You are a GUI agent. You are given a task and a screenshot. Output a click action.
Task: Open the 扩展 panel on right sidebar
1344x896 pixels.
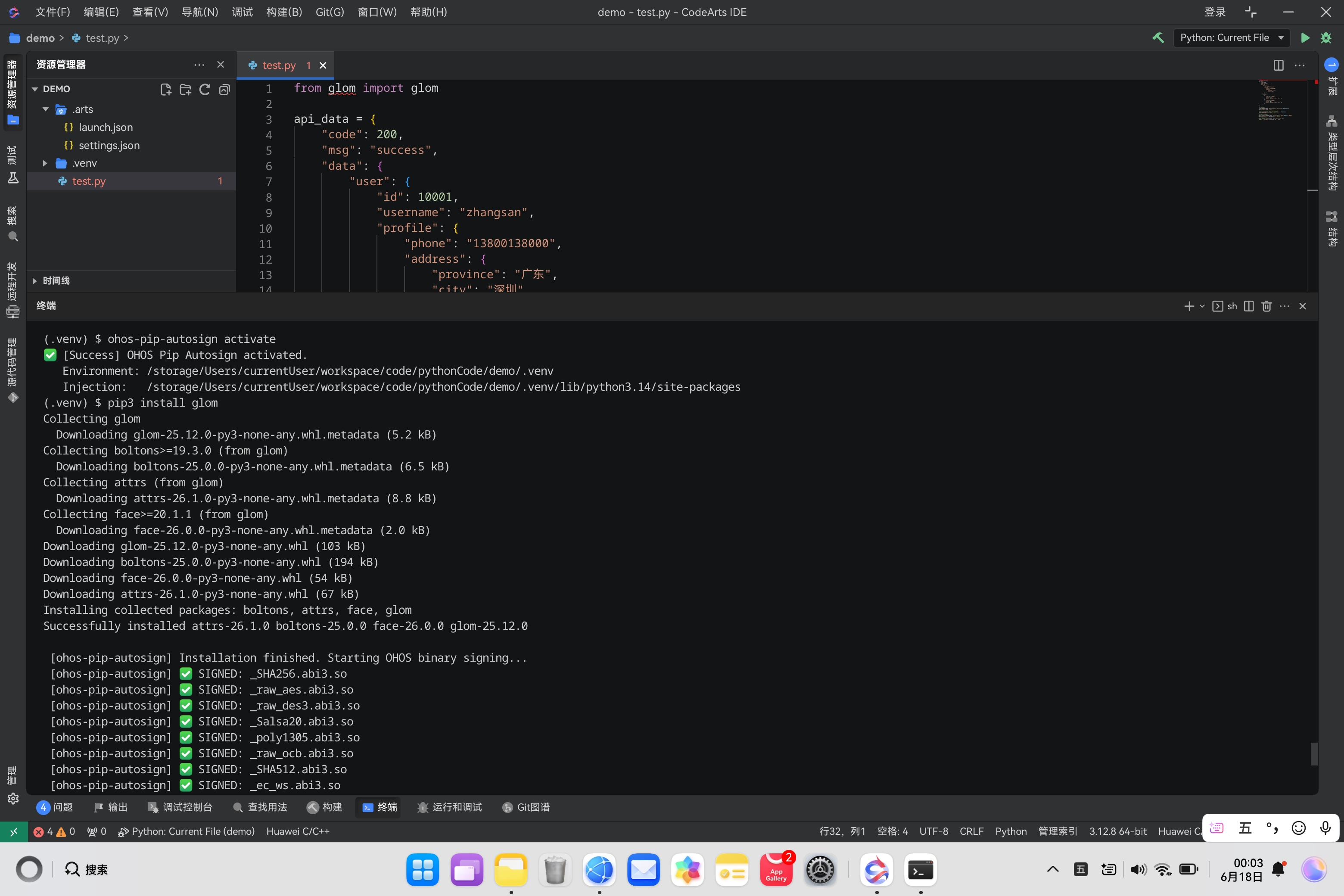1332,77
